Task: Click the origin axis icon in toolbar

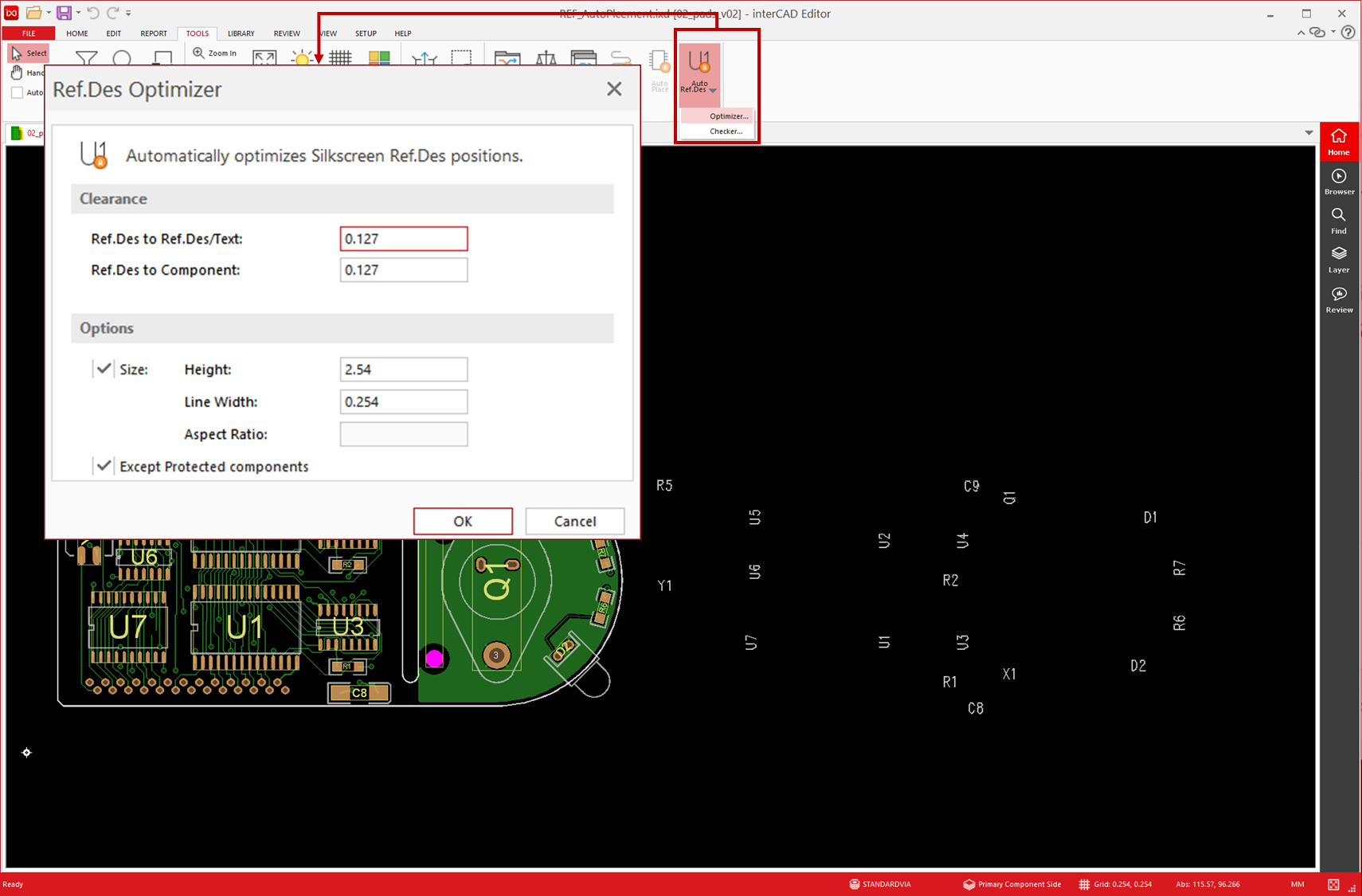Action: tap(425, 59)
